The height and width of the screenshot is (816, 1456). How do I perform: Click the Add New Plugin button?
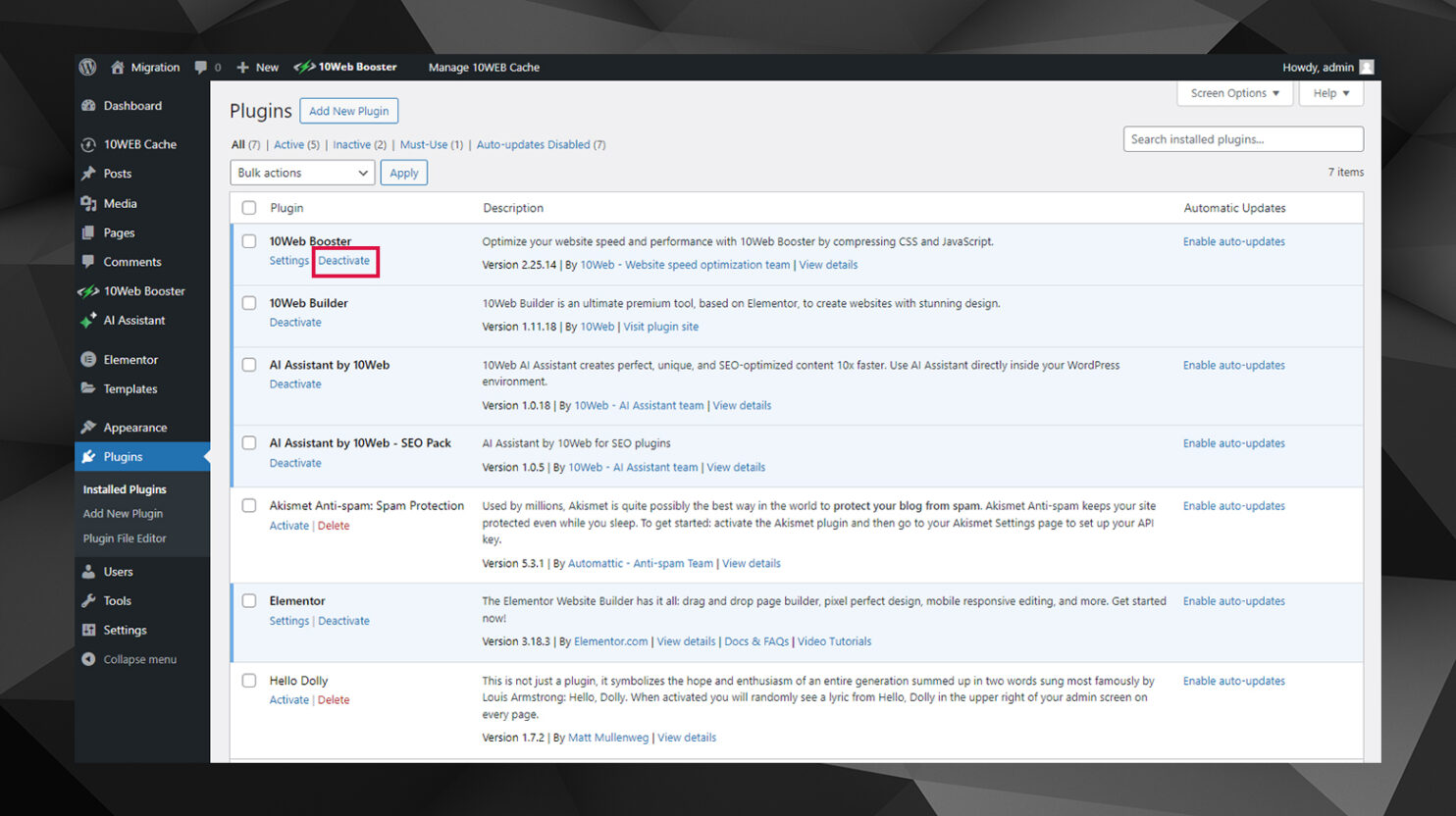pos(348,111)
